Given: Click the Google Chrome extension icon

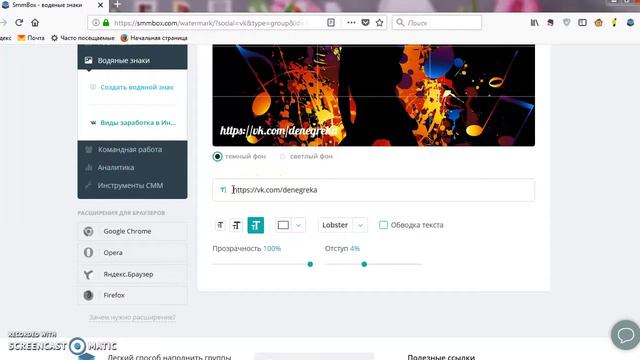Looking at the screenshot, I should 88,231.
